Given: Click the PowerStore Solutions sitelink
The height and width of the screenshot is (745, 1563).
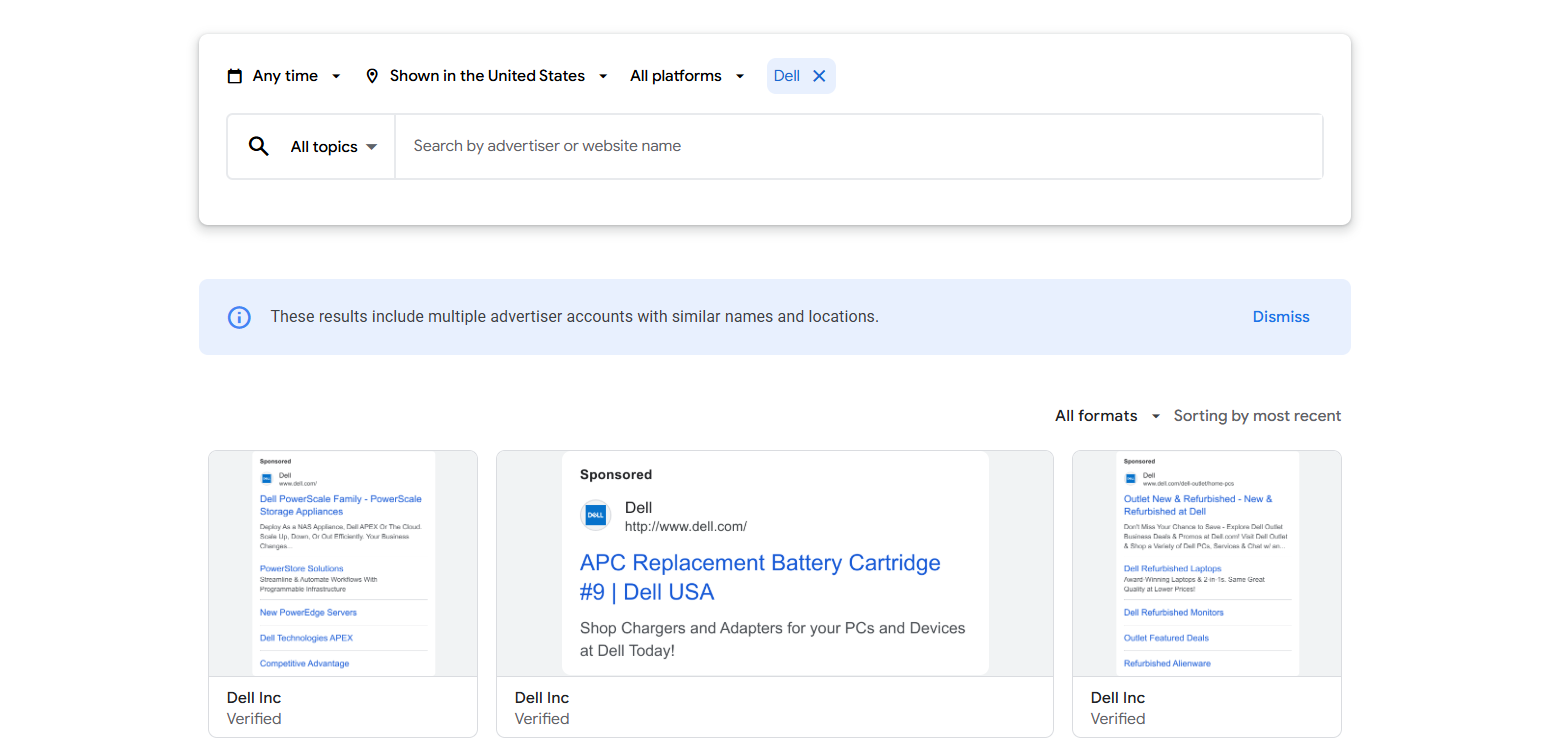Looking at the screenshot, I should 302,568.
